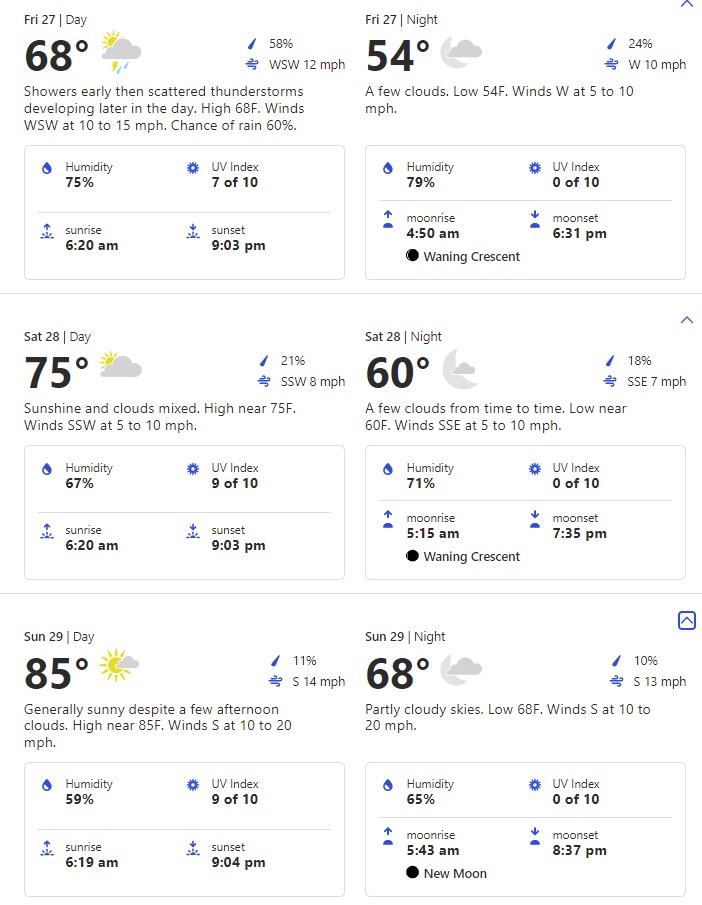
Task: Click the Sat 28 Night moon cloud icon
Action: (460, 368)
